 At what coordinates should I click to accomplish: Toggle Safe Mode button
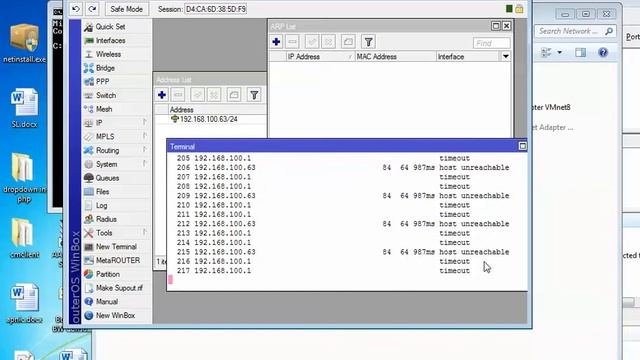tap(126, 9)
